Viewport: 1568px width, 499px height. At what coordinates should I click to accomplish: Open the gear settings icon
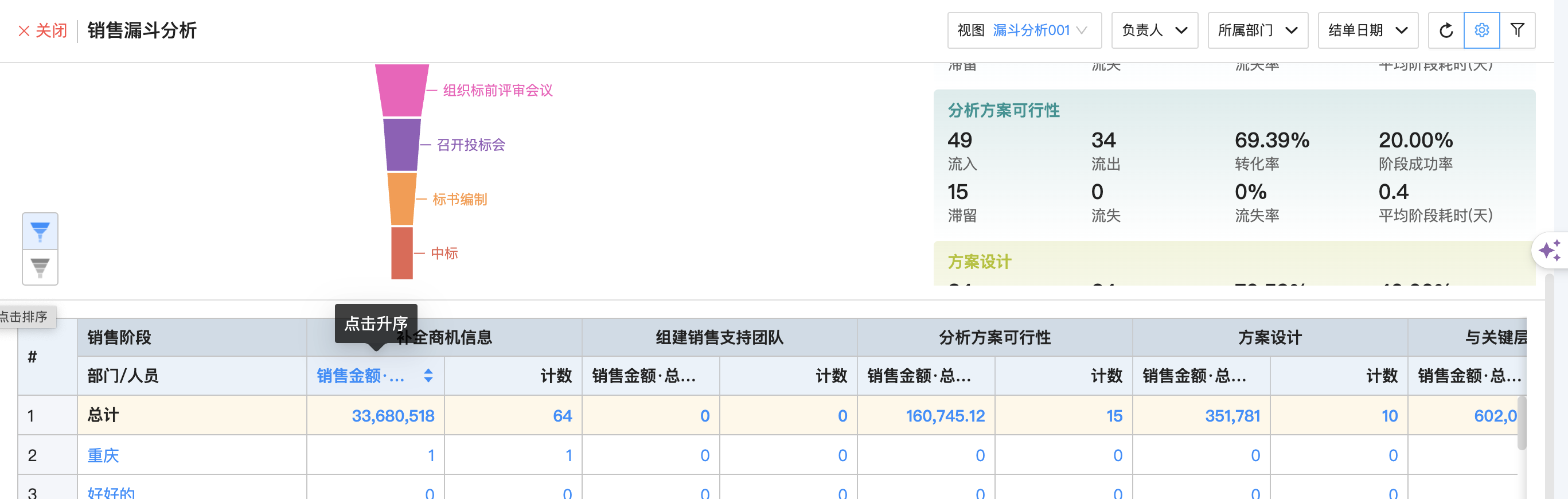(x=1481, y=30)
